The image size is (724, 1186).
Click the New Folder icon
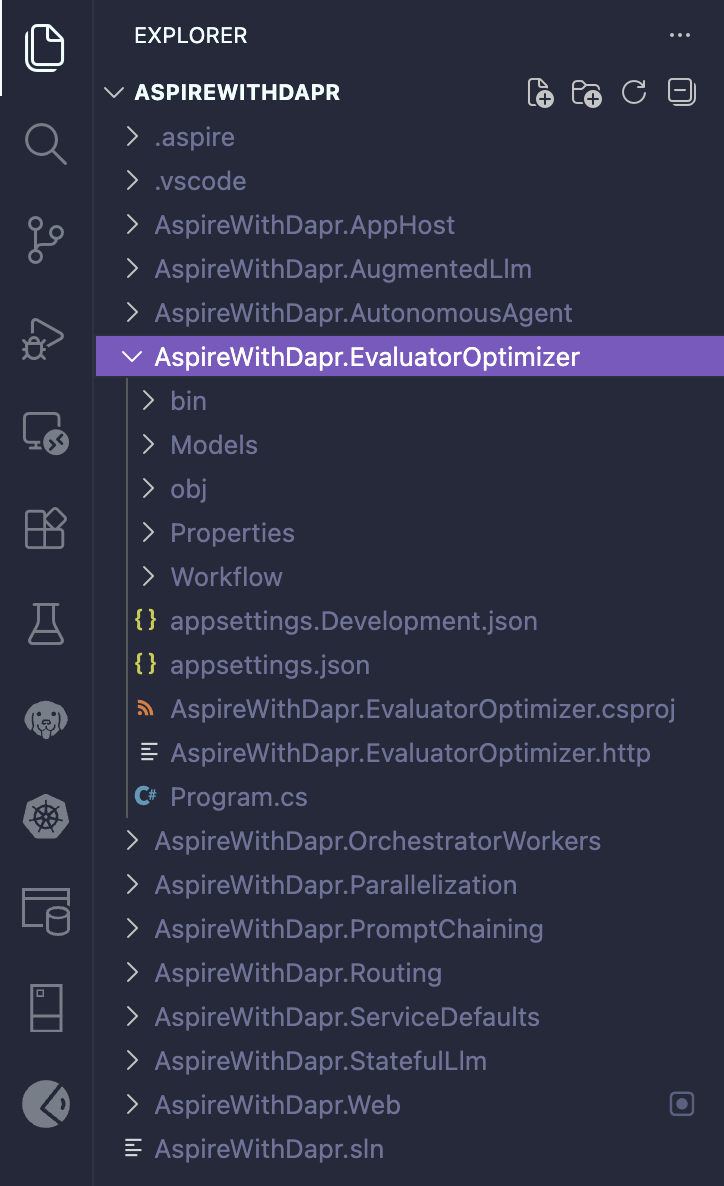586,93
